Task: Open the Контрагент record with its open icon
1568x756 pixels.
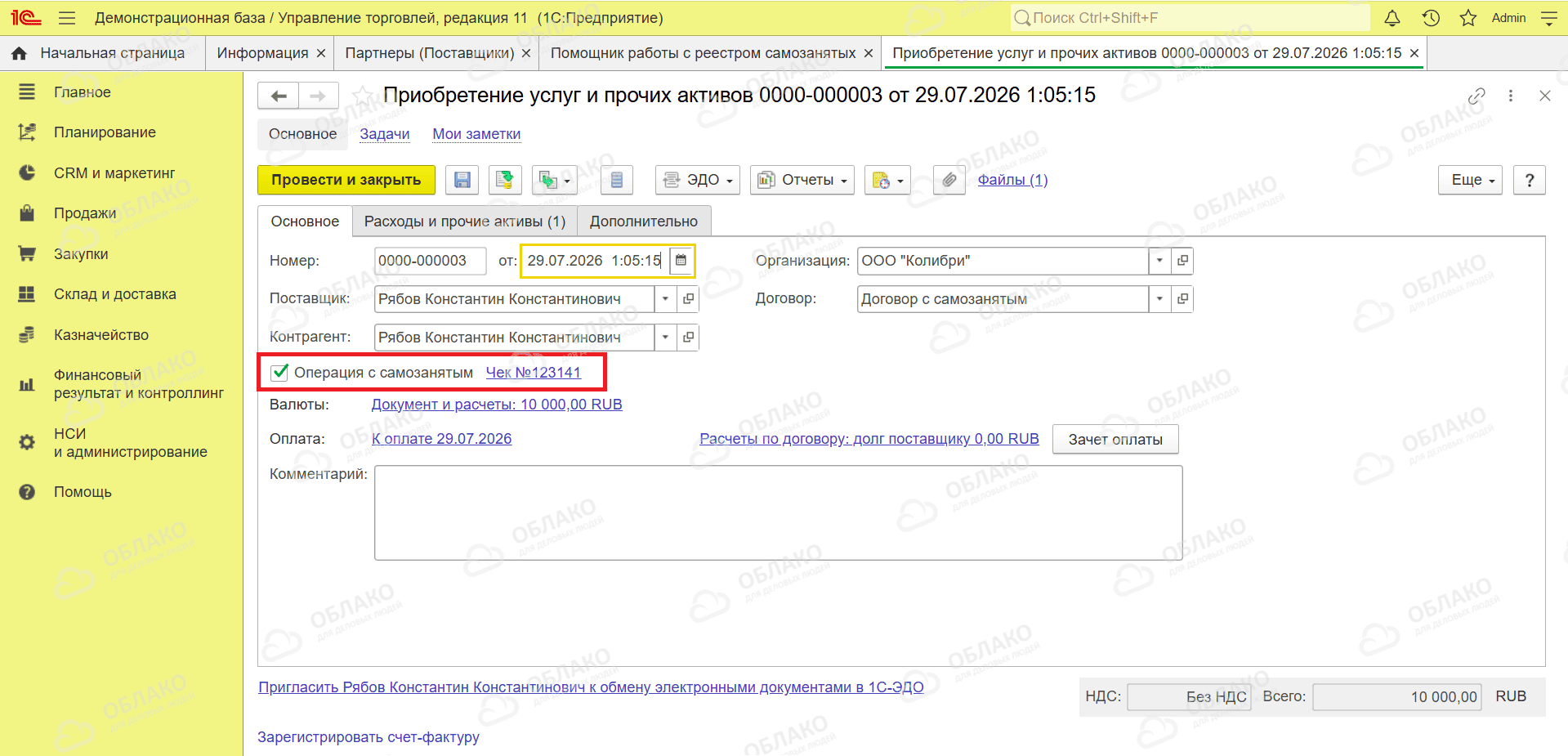Action: [688, 338]
